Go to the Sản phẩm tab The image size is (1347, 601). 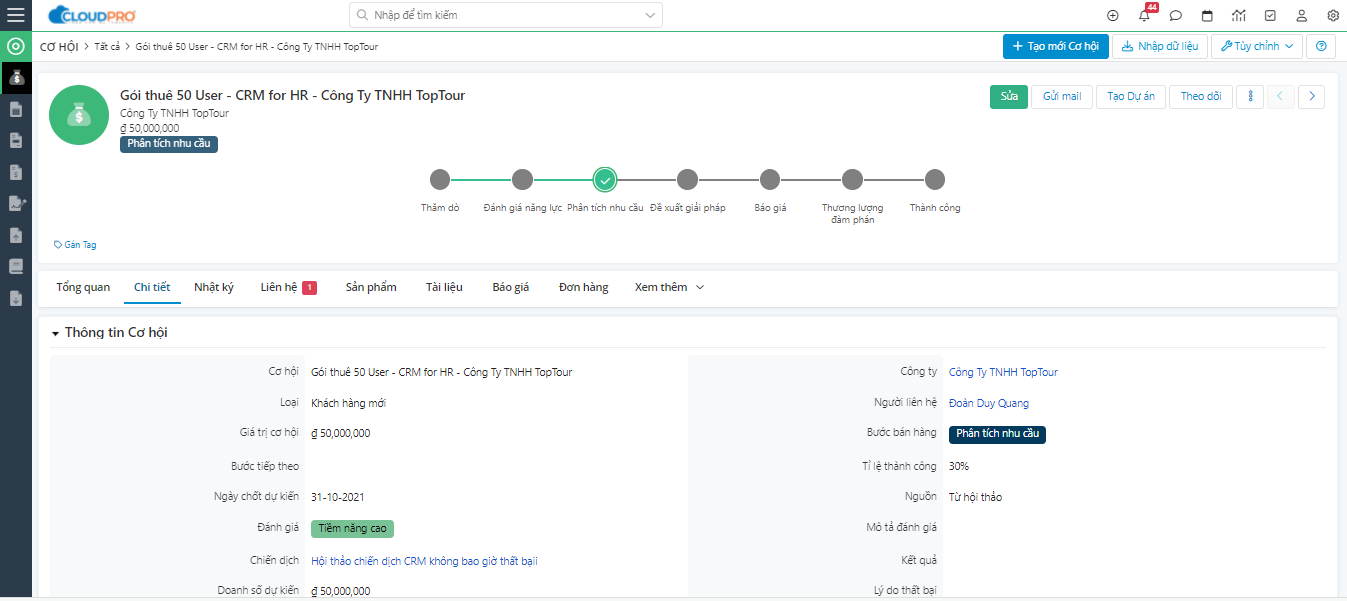371,287
